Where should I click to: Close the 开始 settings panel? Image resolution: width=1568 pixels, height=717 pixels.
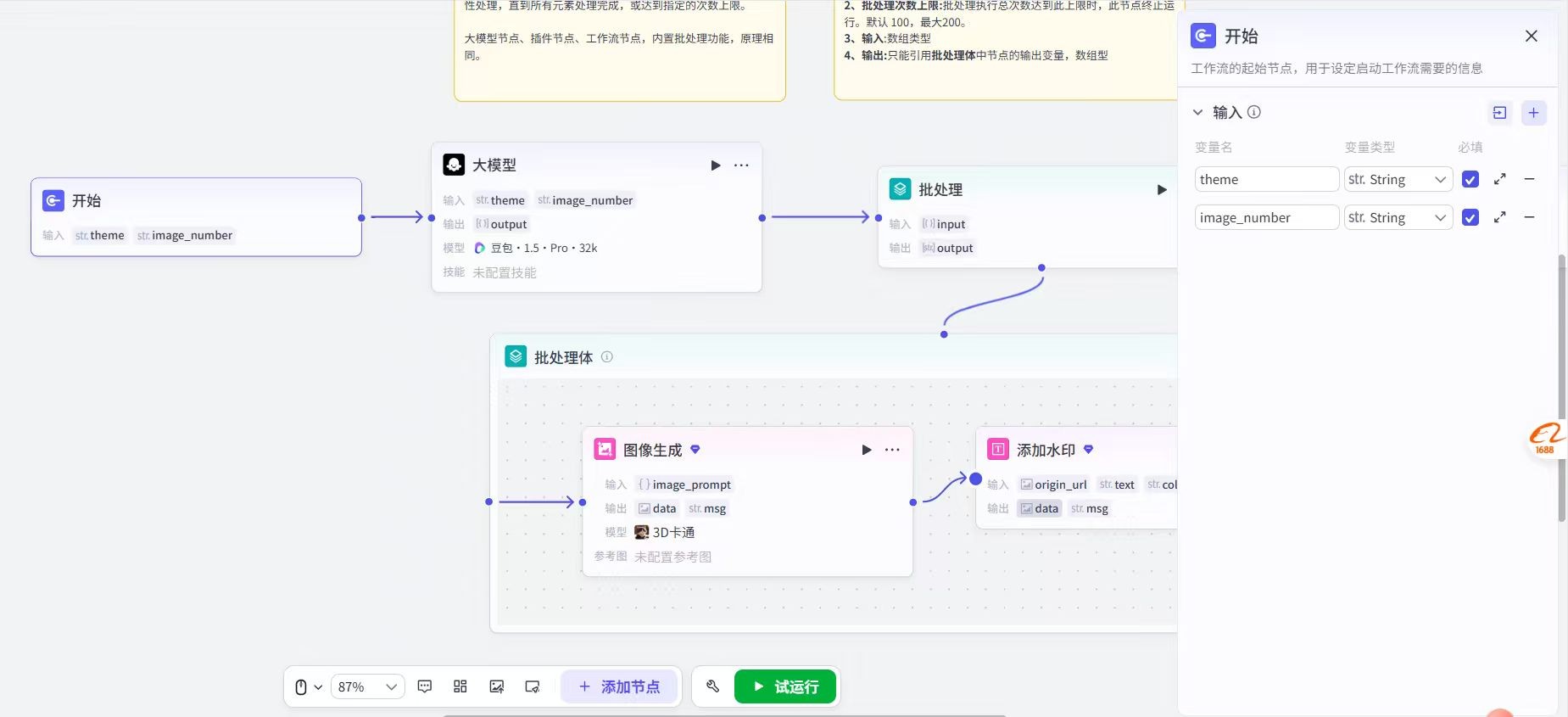1531,36
